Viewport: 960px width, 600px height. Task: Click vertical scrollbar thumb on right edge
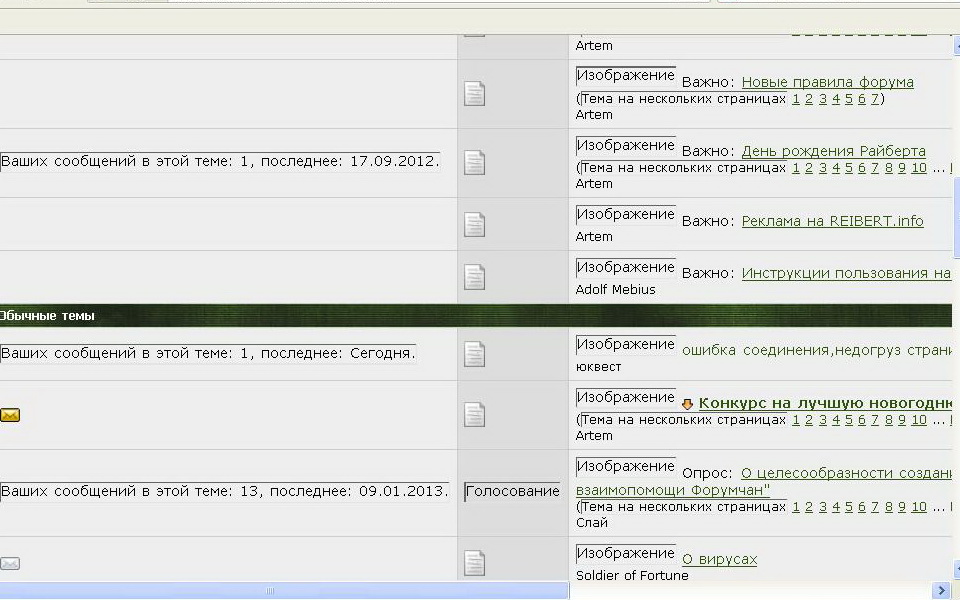click(957, 219)
